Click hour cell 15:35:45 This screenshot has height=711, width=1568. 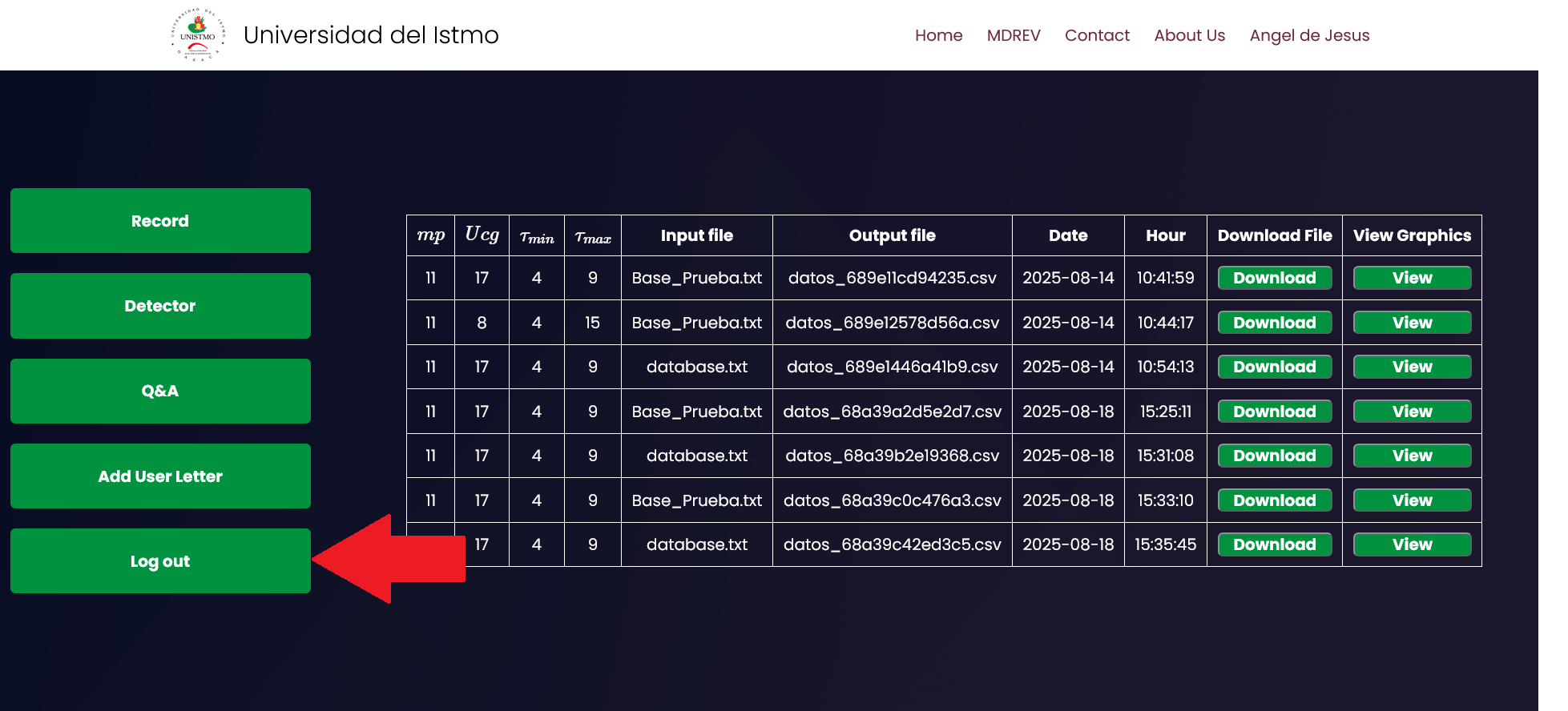(1166, 544)
